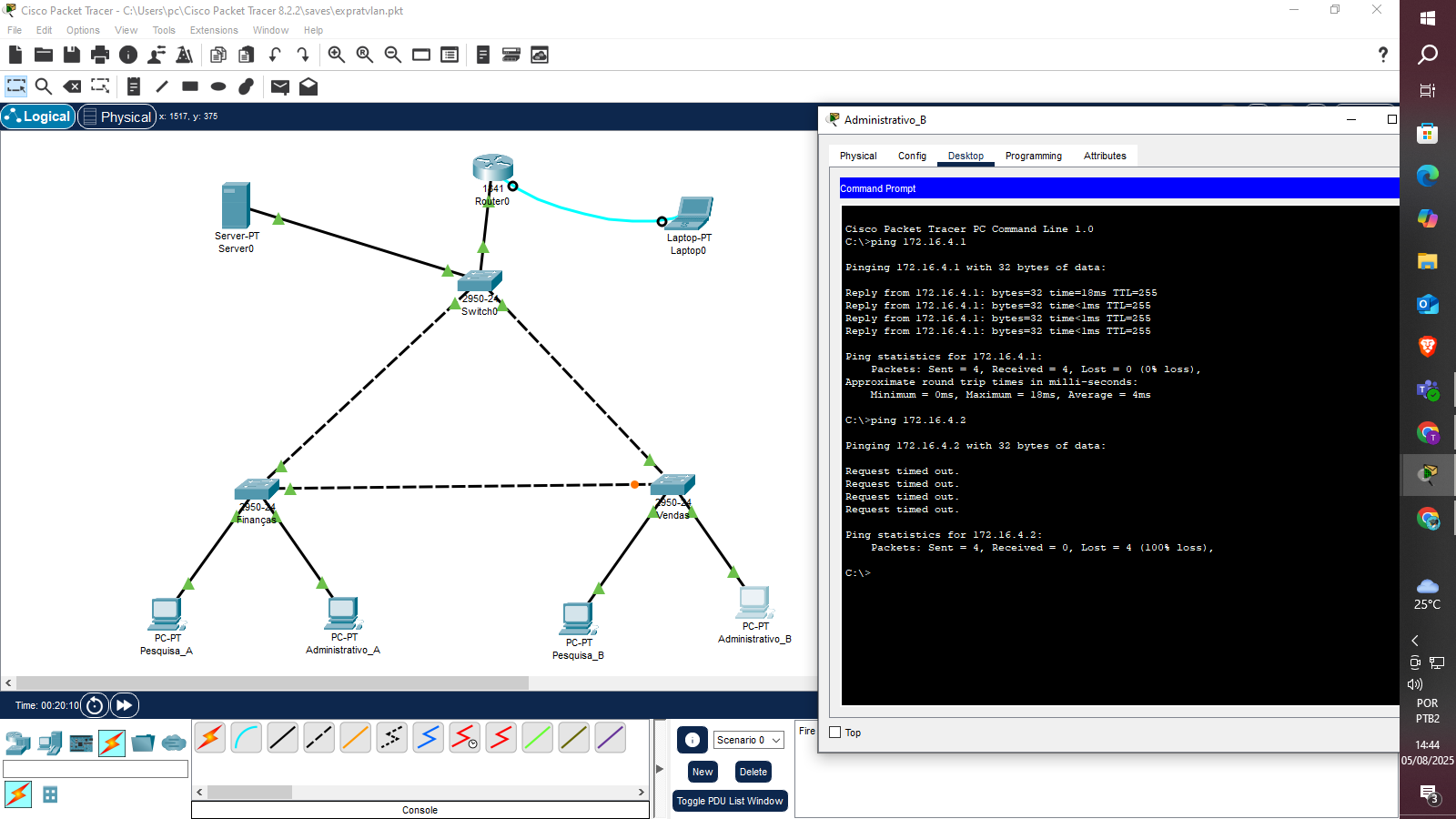Switch to the Config tab in Administrativo_B

pyautogui.click(x=912, y=156)
